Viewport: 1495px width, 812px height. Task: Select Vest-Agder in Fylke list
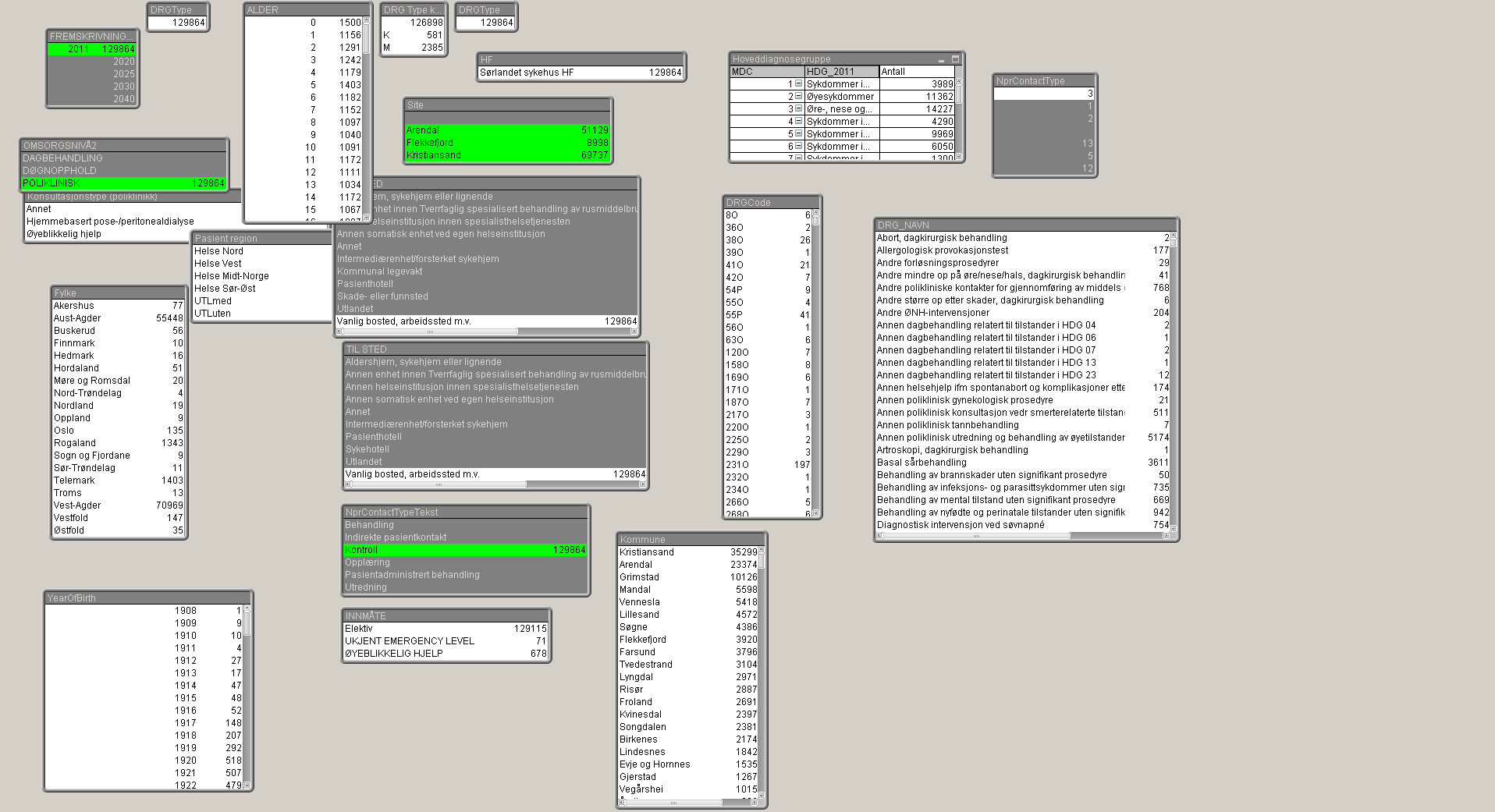[119, 505]
